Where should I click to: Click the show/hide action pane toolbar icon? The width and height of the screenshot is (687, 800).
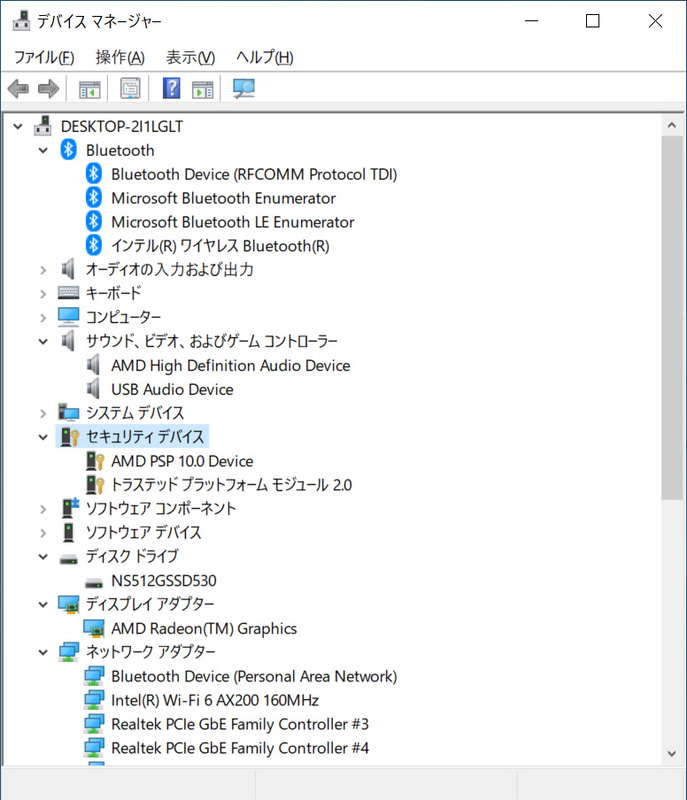coord(202,89)
